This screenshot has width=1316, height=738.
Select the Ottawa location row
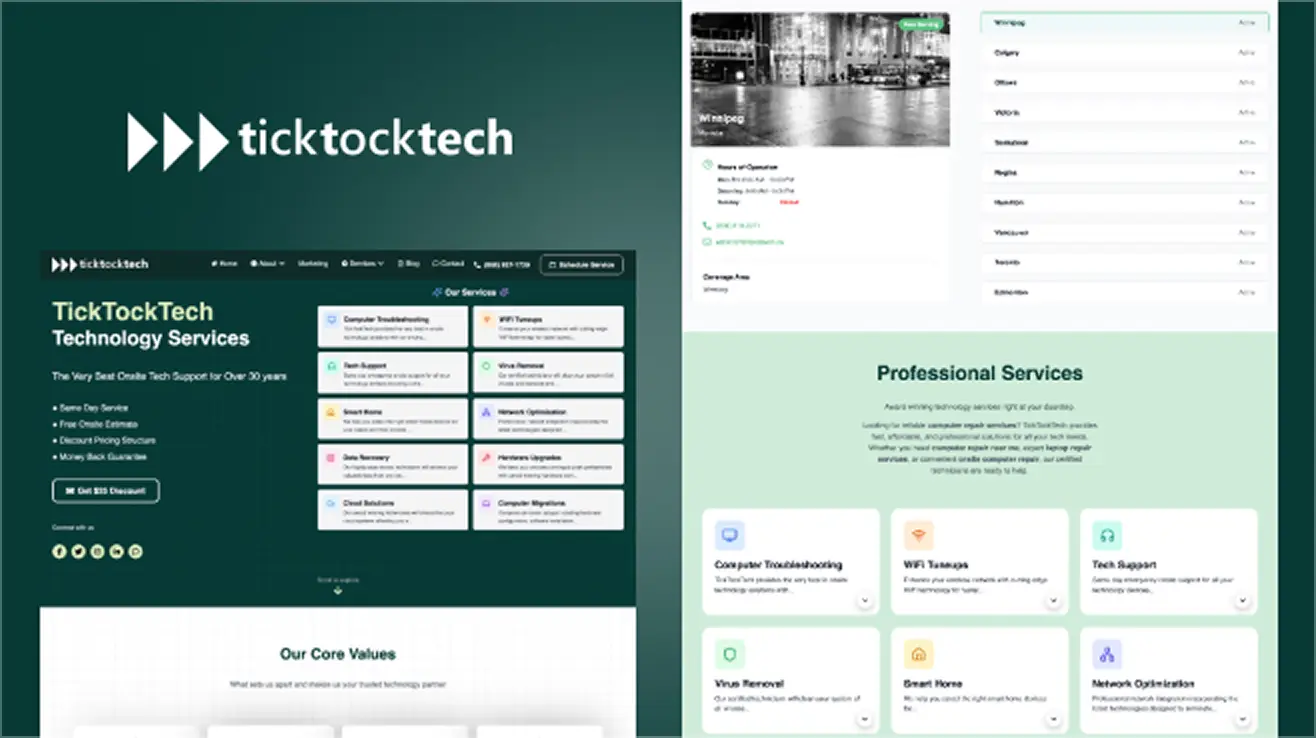tap(1125, 82)
